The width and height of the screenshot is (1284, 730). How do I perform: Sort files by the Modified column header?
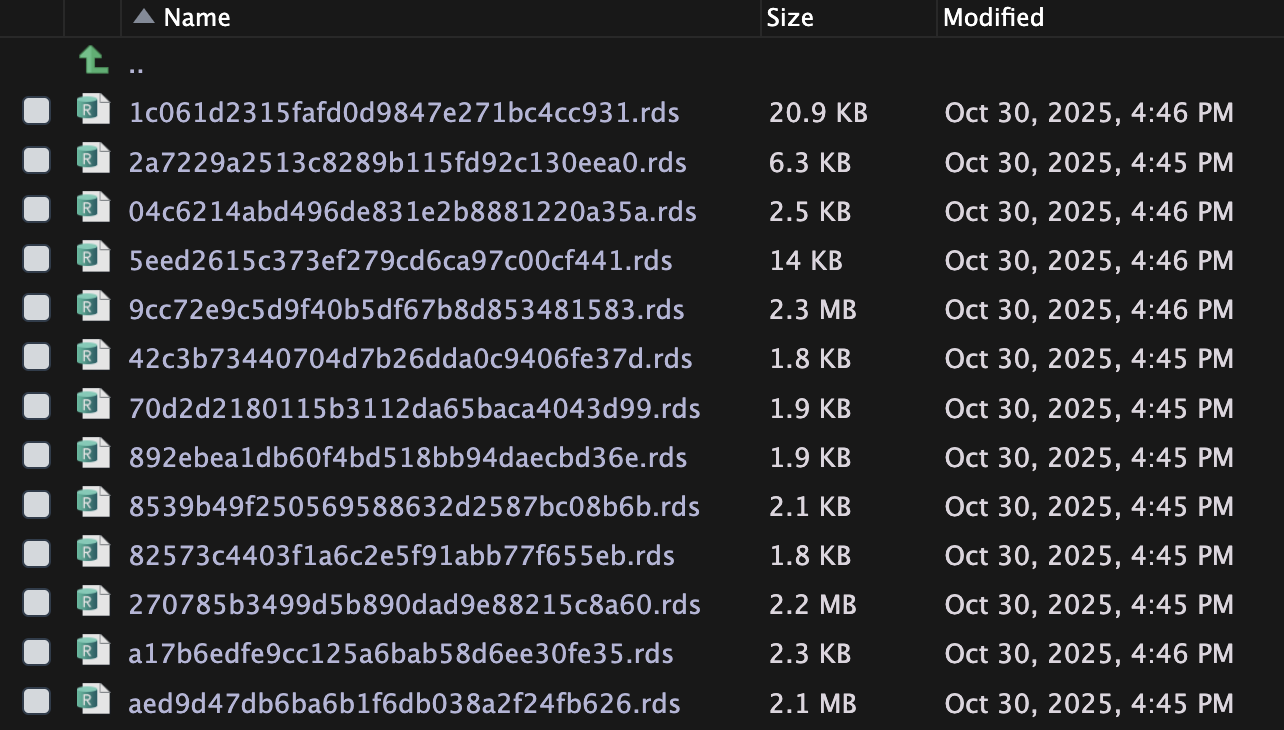pos(993,17)
